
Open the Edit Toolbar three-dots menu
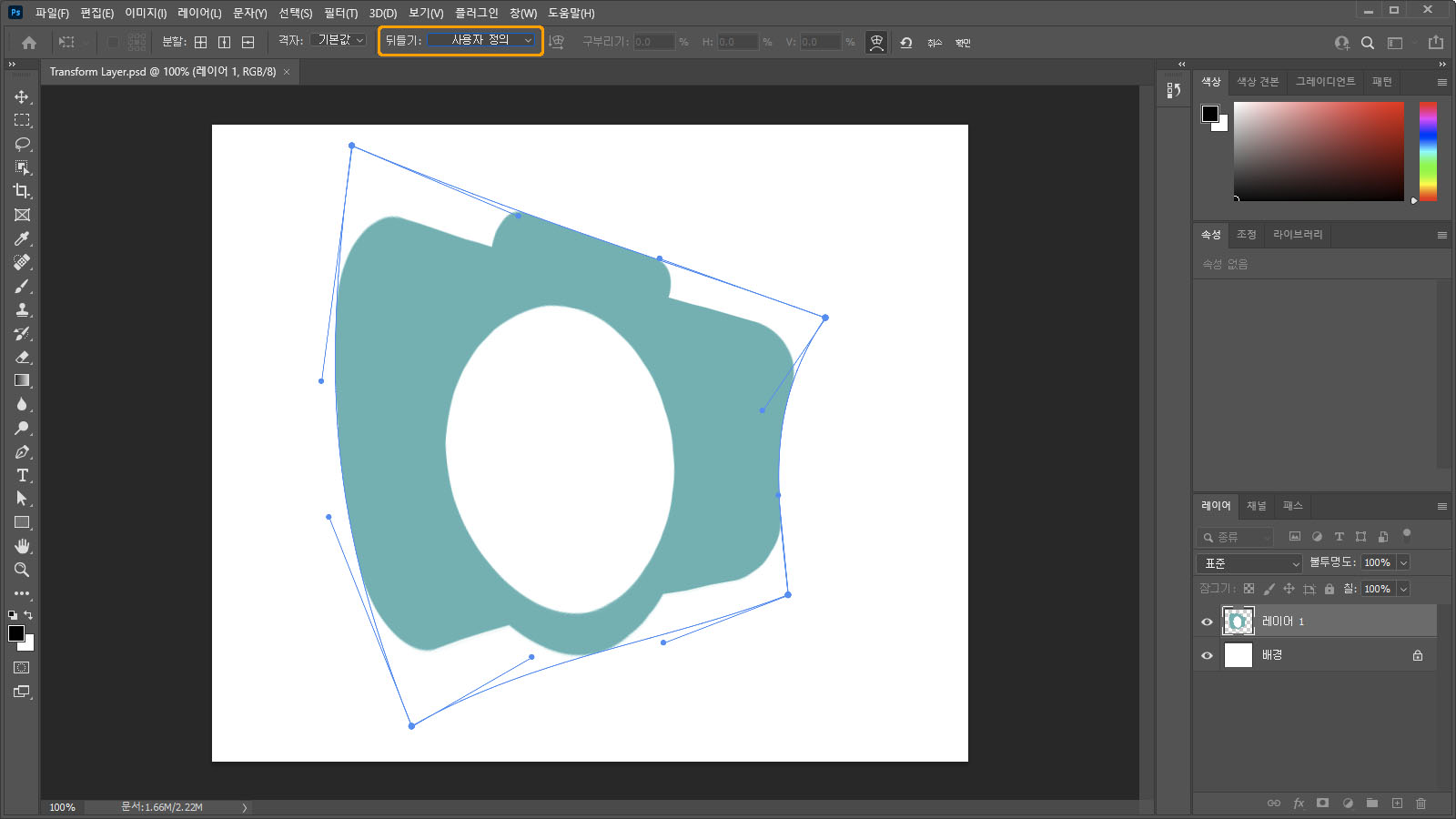pos(22,593)
